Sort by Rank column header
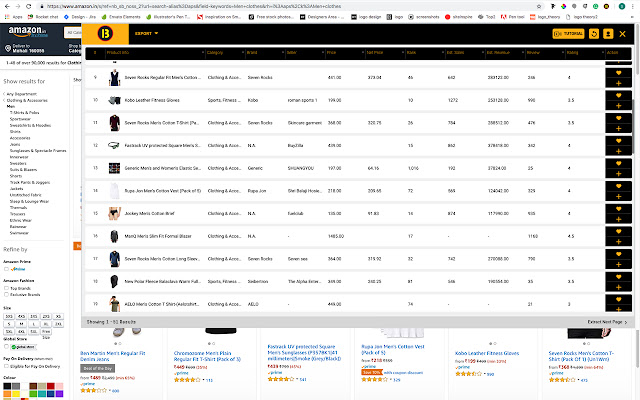The width and height of the screenshot is (640, 400). click(425, 53)
